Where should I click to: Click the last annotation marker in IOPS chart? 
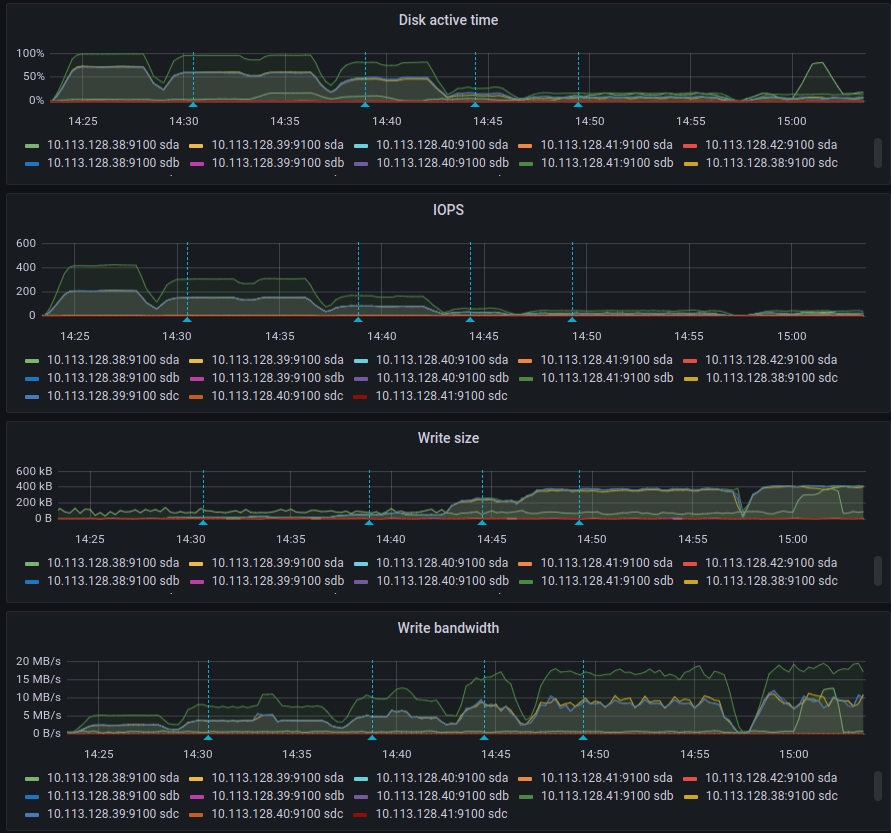572,320
